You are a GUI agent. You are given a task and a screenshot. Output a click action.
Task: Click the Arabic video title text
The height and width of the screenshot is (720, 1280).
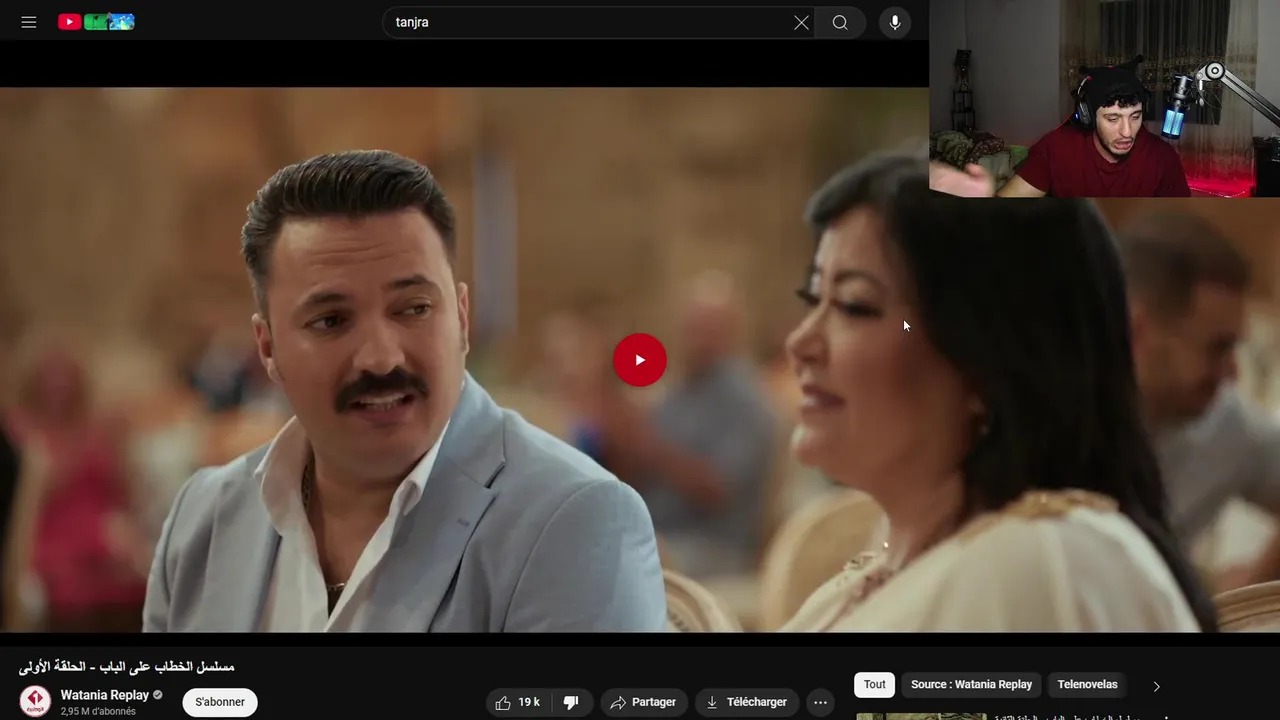pyautogui.click(x=127, y=667)
